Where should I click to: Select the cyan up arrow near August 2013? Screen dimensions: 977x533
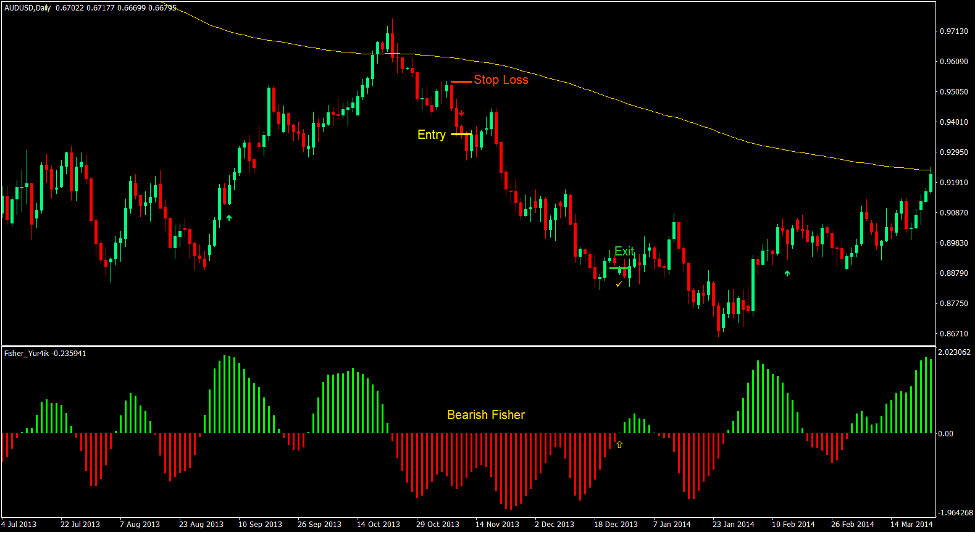[229, 217]
